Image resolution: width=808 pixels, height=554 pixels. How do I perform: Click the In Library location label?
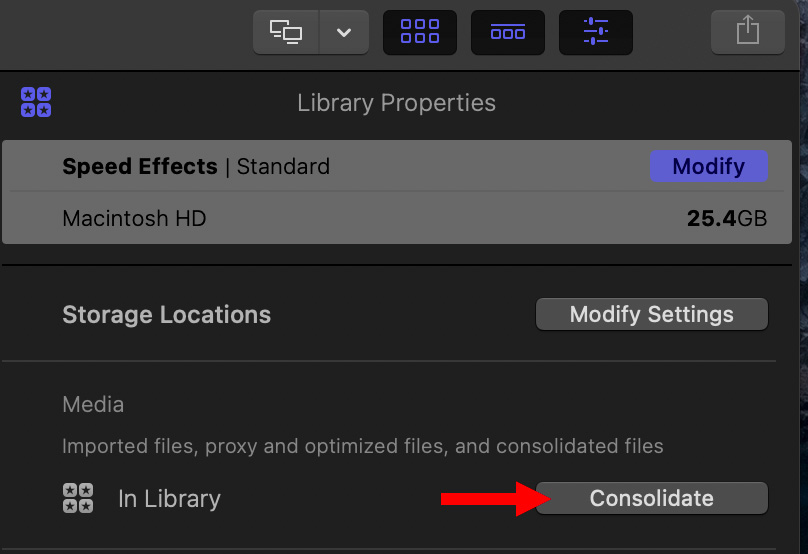click(170, 498)
